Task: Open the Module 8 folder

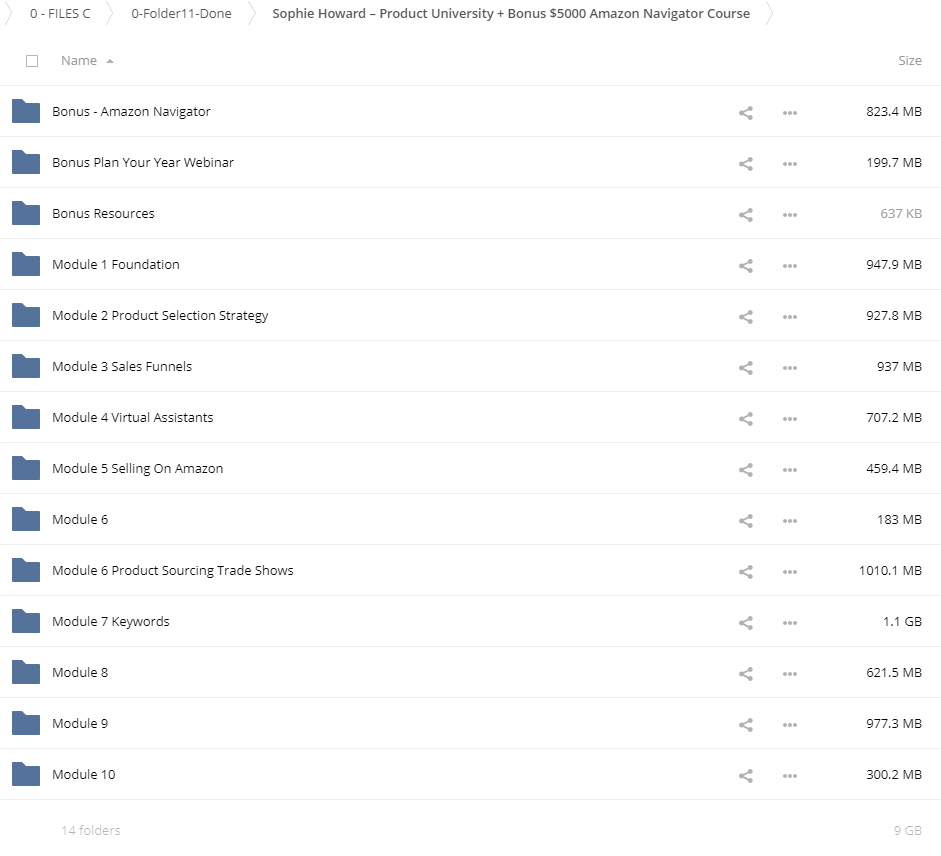Action: 80,673
